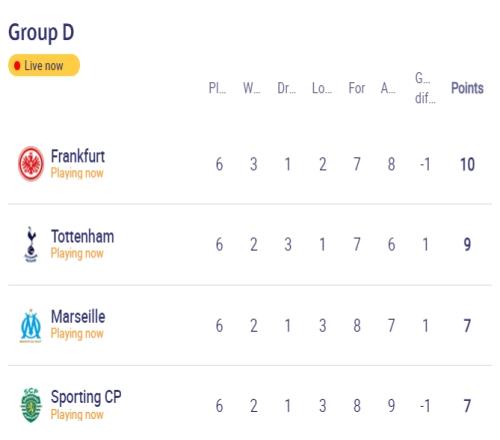Click the Tottenham cockerel crest icon

tap(31, 244)
